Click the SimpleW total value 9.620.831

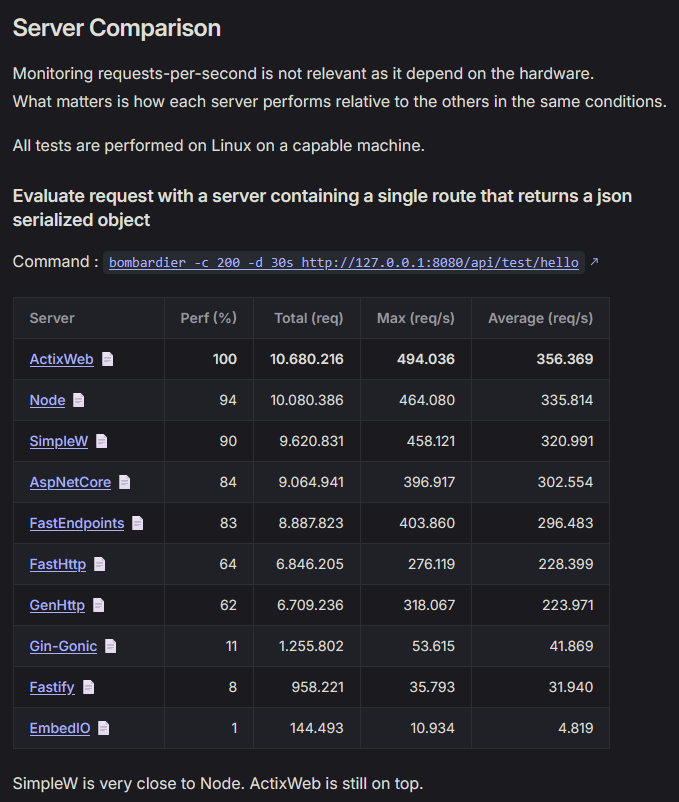click(x=311, y=441)
